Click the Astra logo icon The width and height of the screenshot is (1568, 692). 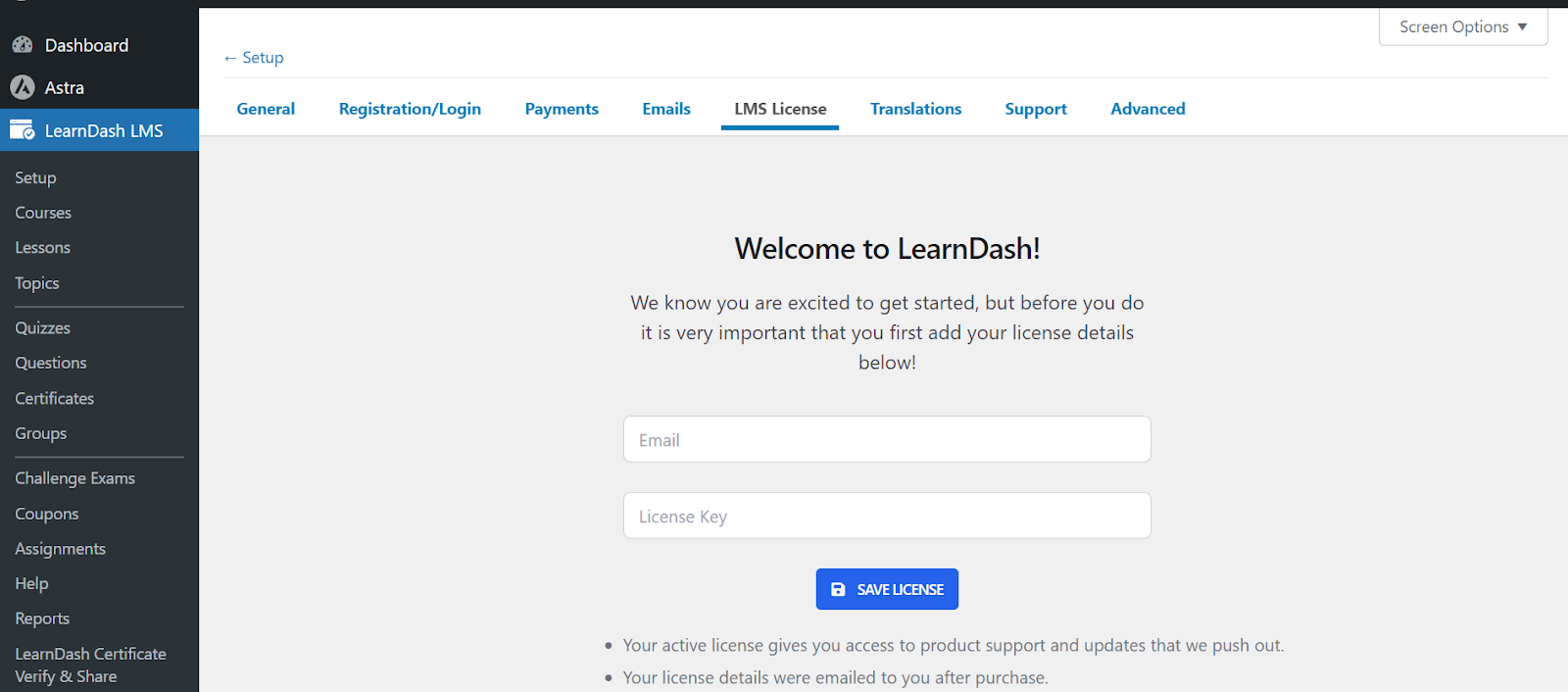point(23,87)
